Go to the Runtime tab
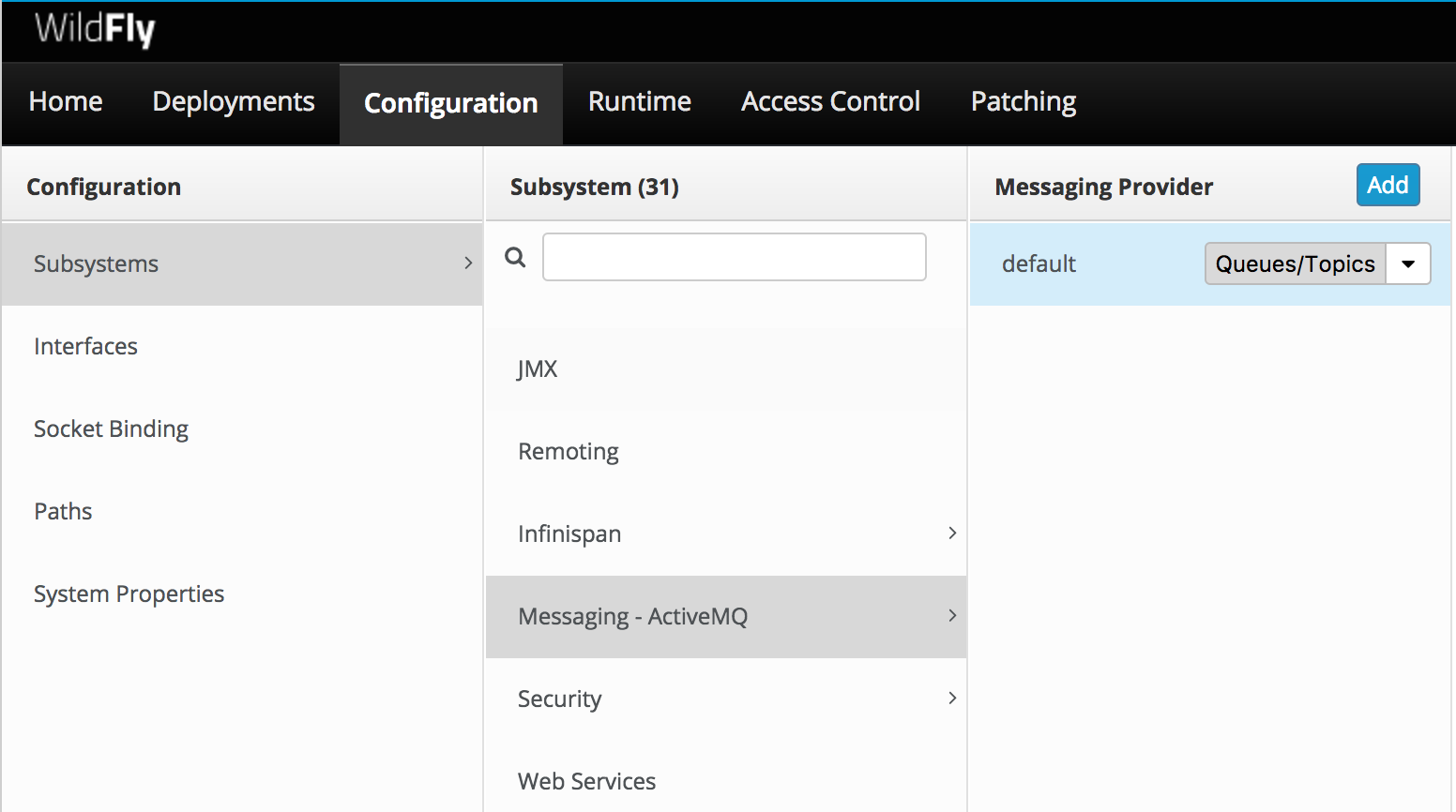Viewport: 1456px width, 812px height. click(x=640, y=101)
